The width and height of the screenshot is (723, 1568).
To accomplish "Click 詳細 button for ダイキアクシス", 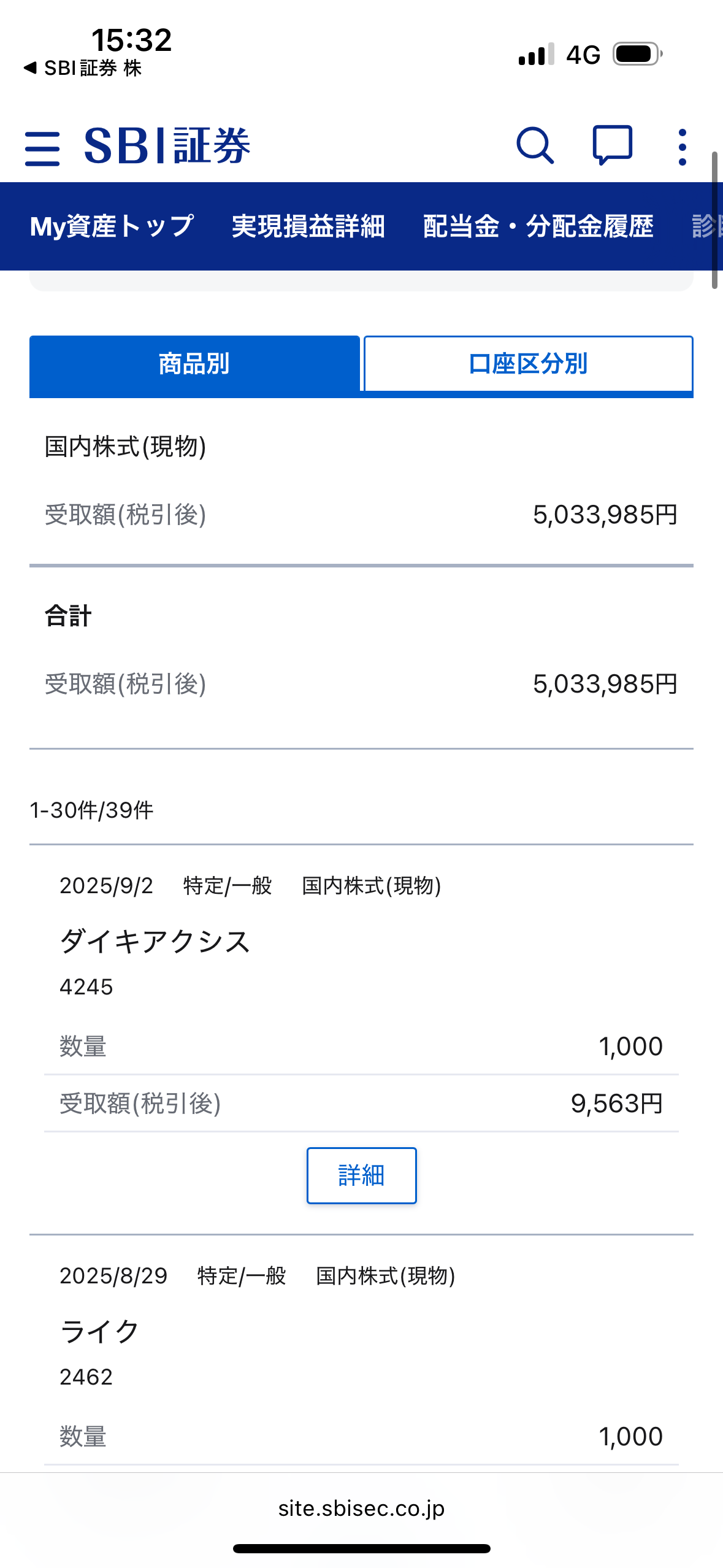I will click(x=361, y=1175).
